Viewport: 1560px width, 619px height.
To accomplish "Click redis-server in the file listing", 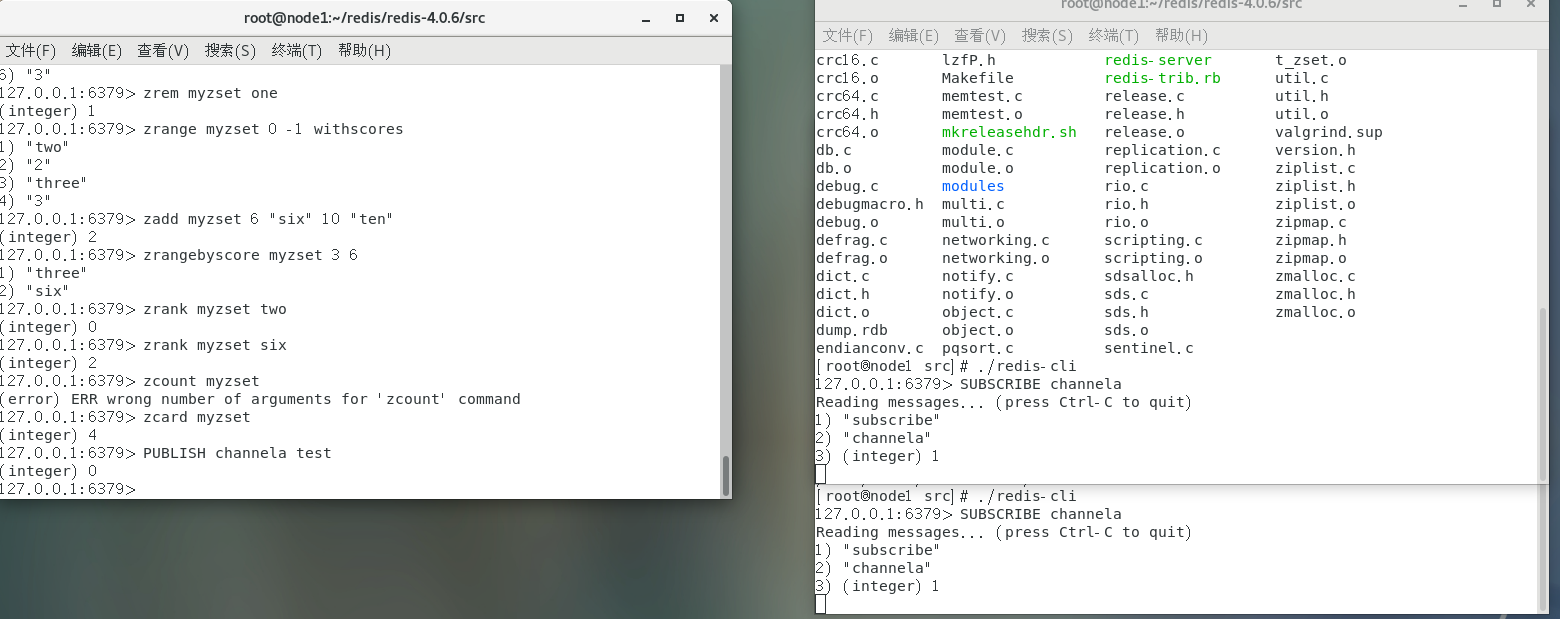I will click(x=1158, y=60).
